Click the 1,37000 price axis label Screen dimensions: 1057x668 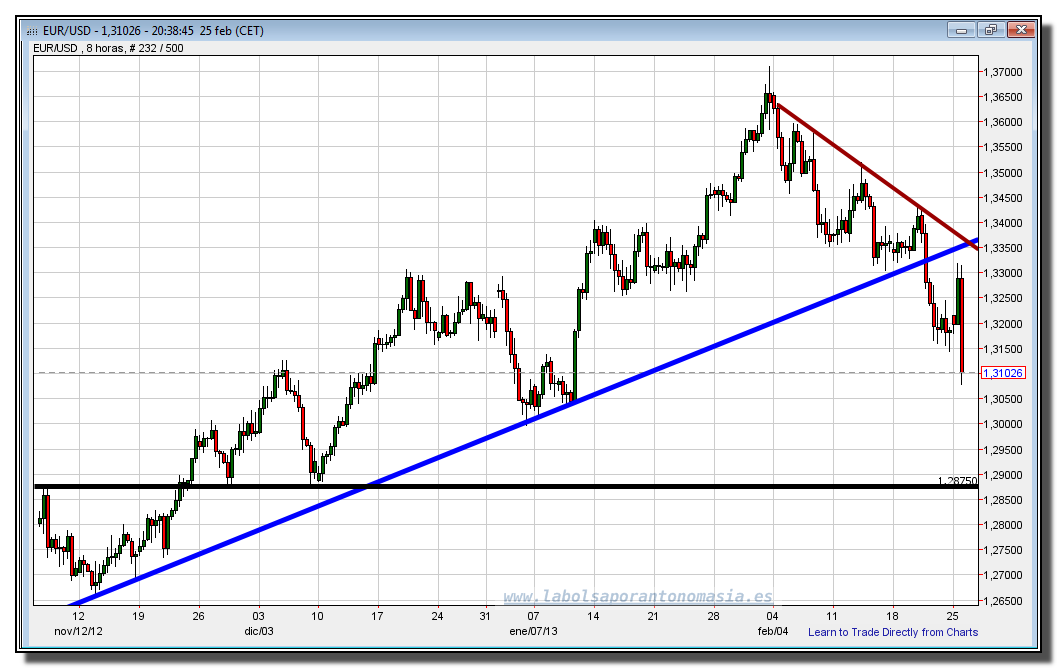[x=1003, y=72]
